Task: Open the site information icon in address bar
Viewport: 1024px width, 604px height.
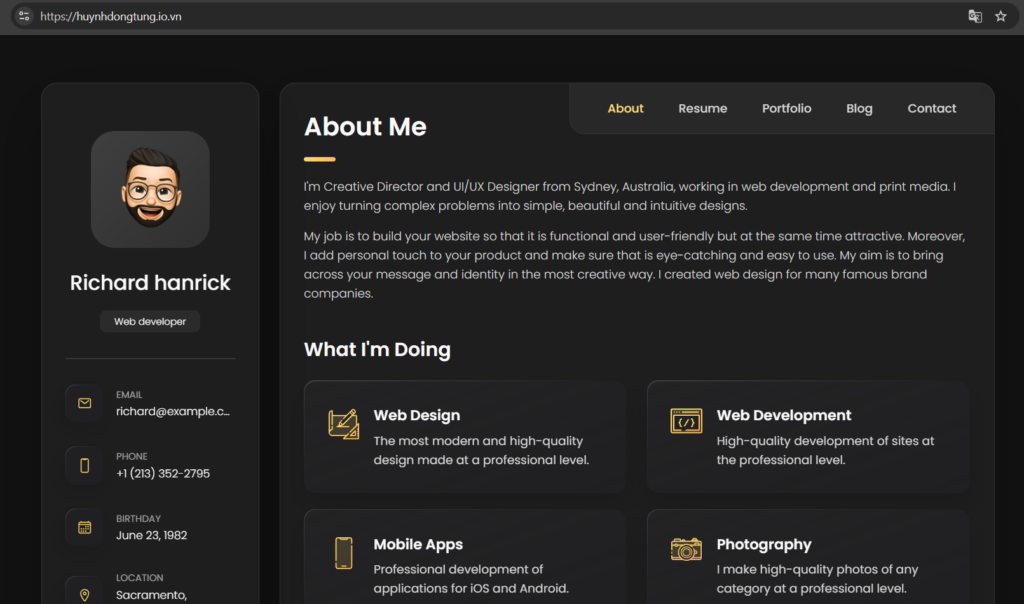Action: point(24,16)
